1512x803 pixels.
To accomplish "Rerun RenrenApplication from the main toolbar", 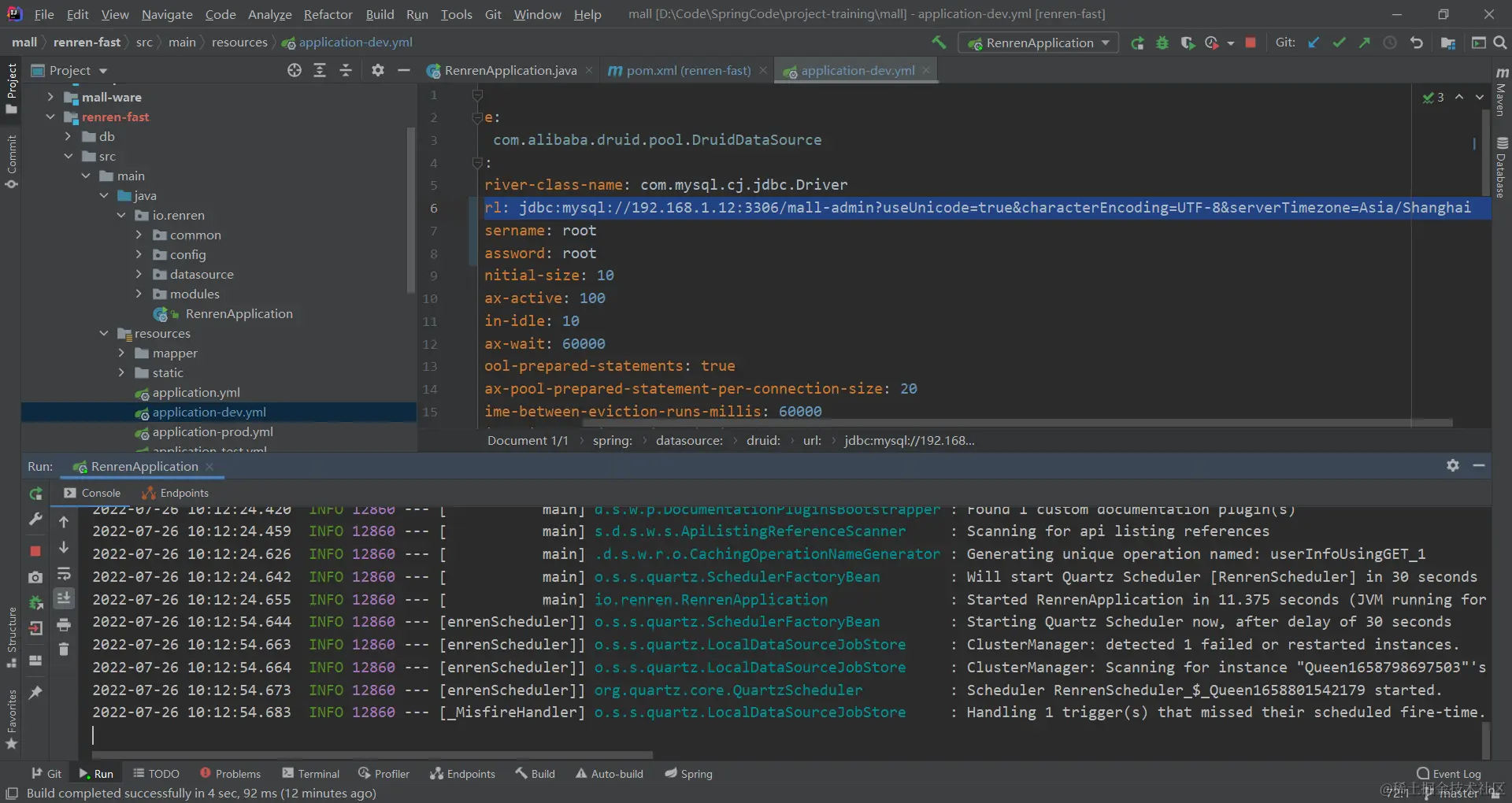I will coord(1137,43).
